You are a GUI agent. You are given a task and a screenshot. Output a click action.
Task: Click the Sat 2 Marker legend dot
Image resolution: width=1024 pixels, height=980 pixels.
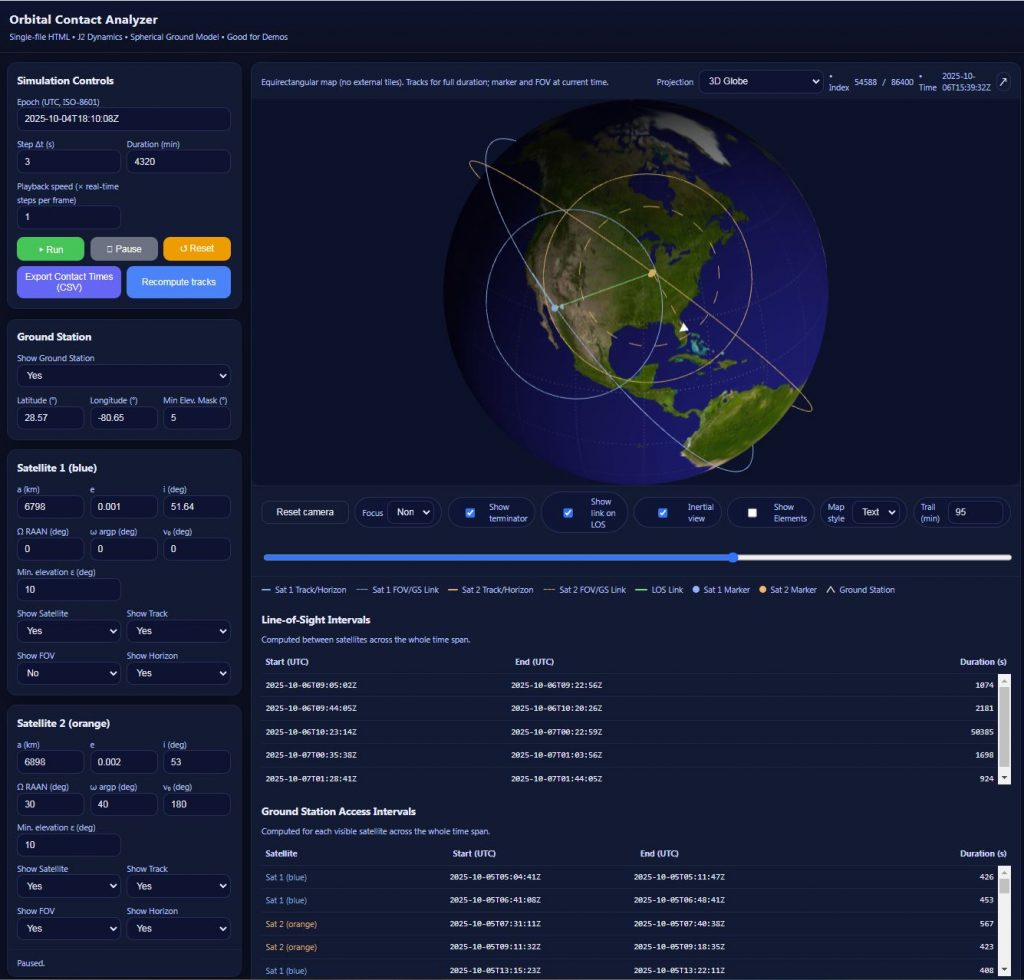763,590
